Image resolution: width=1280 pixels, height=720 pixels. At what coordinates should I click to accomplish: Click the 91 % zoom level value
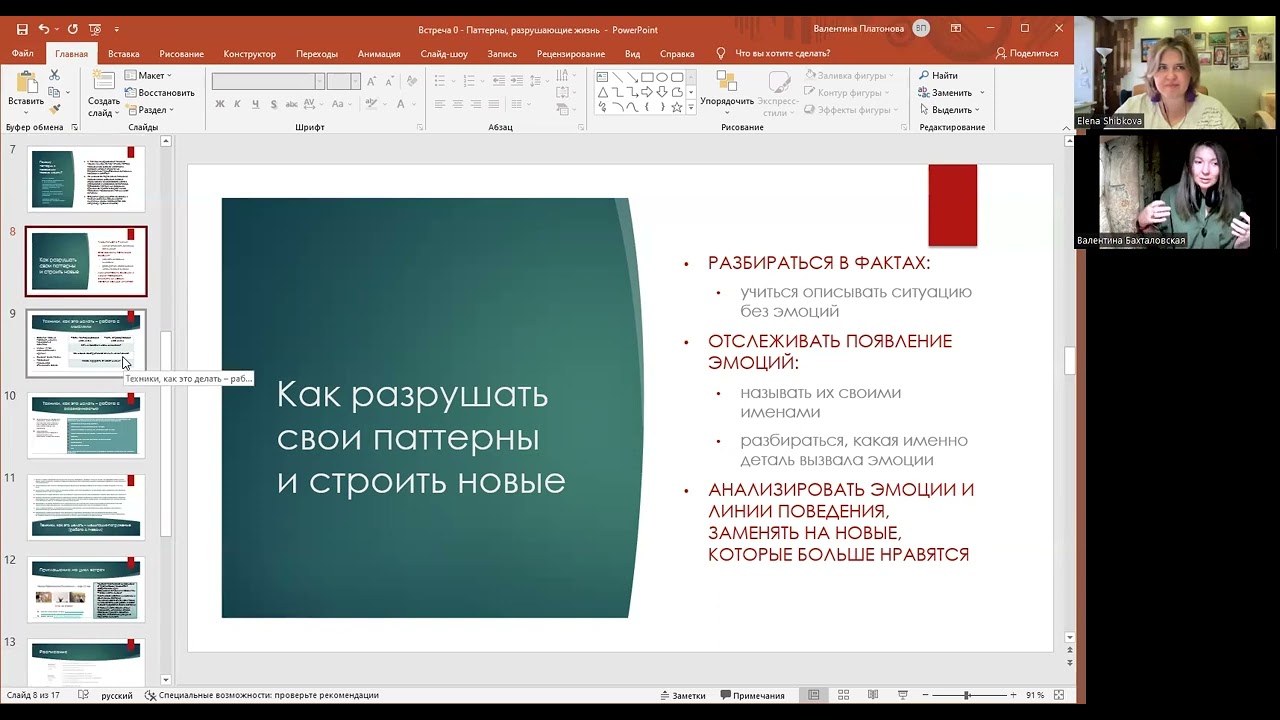1035,695
